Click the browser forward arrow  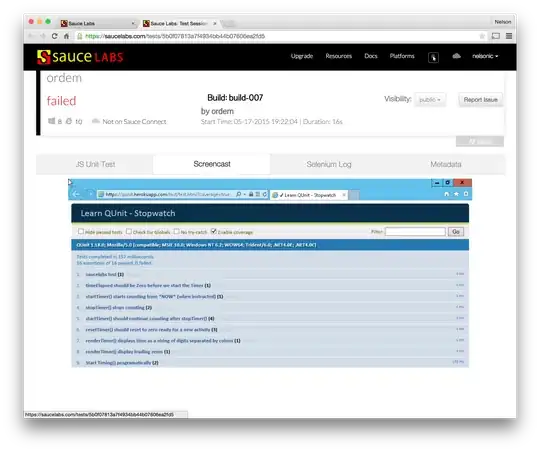point(43,36)
